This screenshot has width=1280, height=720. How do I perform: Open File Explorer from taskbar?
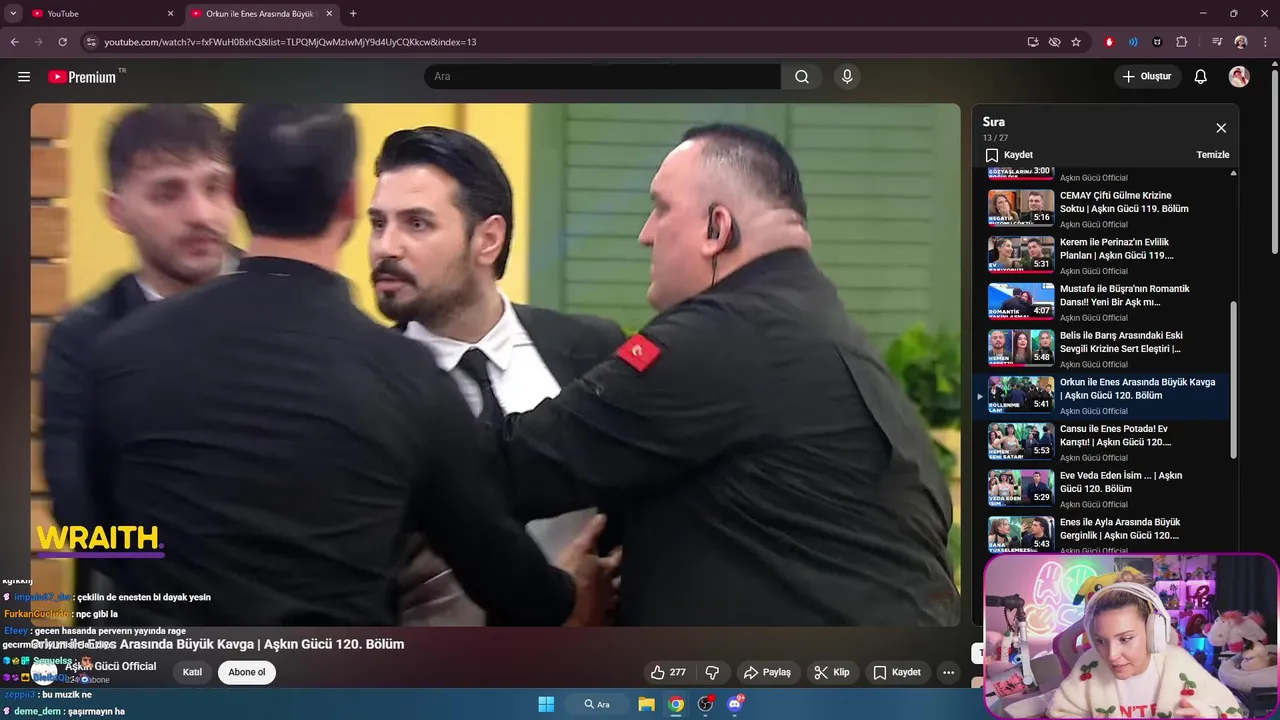coord(647,704)
